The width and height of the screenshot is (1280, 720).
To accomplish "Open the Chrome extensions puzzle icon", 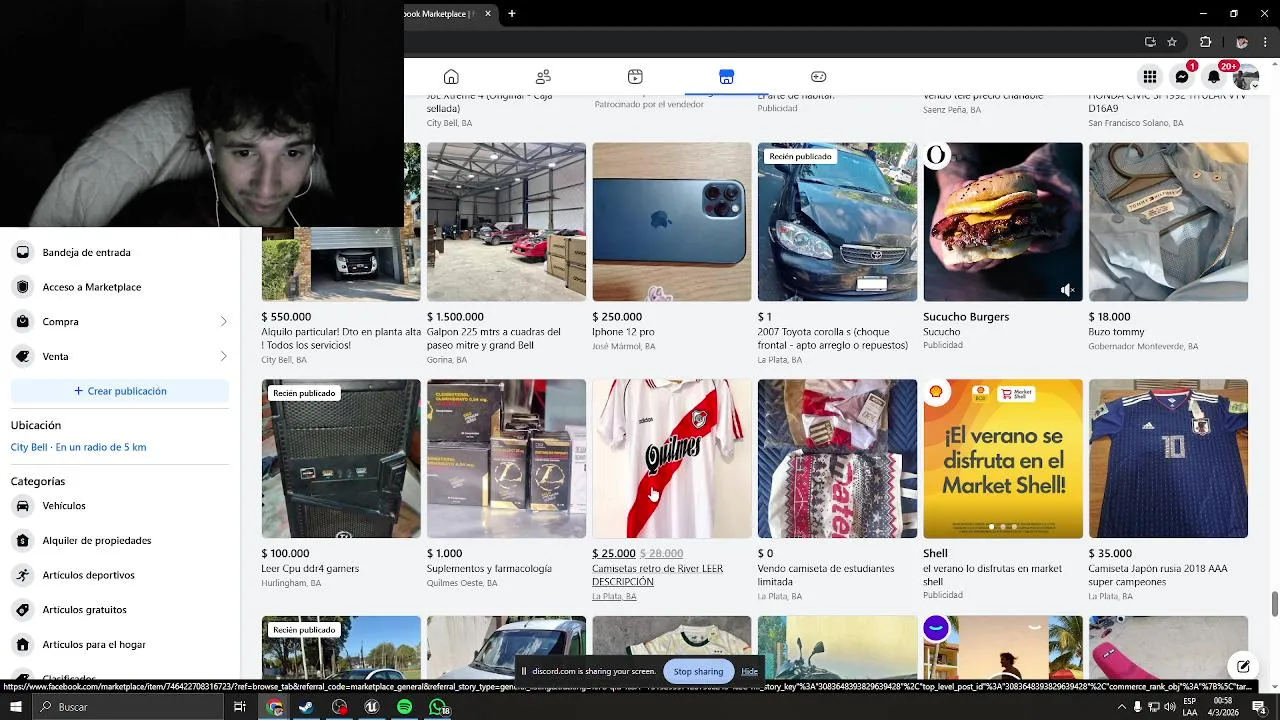I will point(1205,42).
